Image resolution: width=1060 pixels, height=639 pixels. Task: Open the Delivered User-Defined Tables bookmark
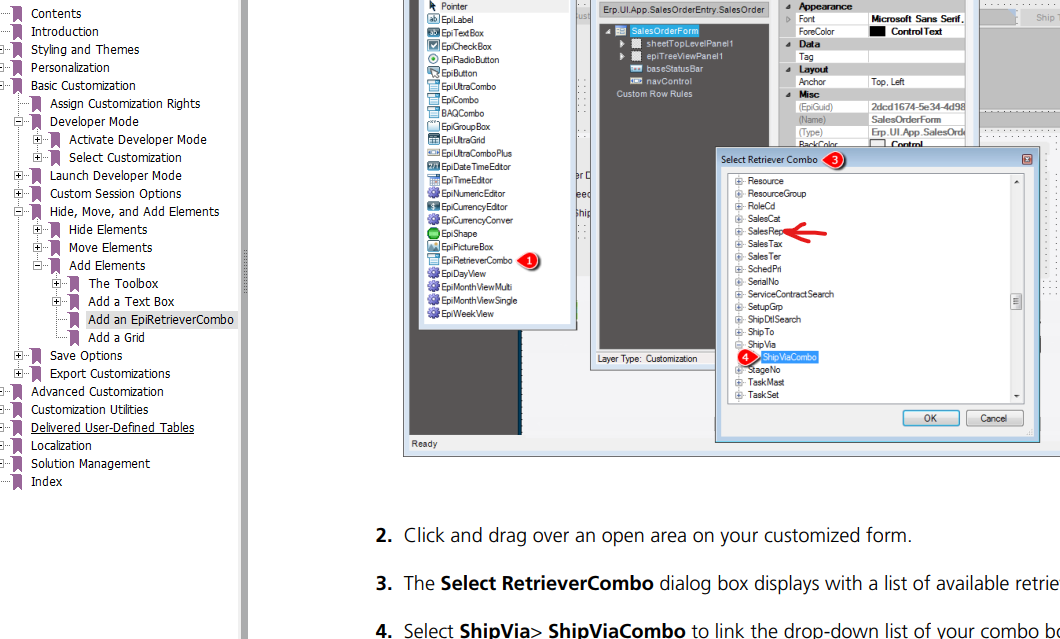click(x=112, y=427)
